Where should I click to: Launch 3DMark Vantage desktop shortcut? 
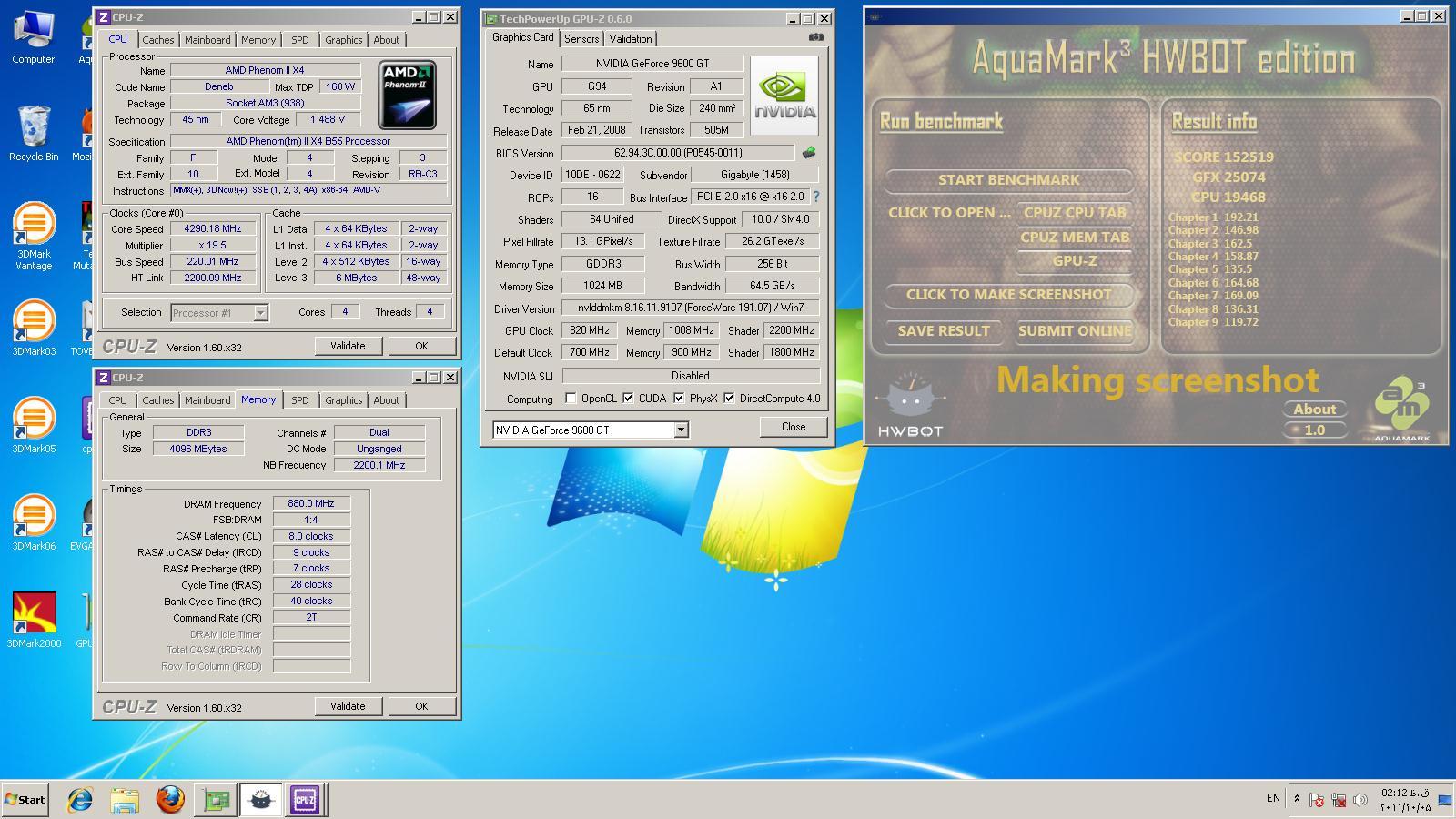(34, 236)
